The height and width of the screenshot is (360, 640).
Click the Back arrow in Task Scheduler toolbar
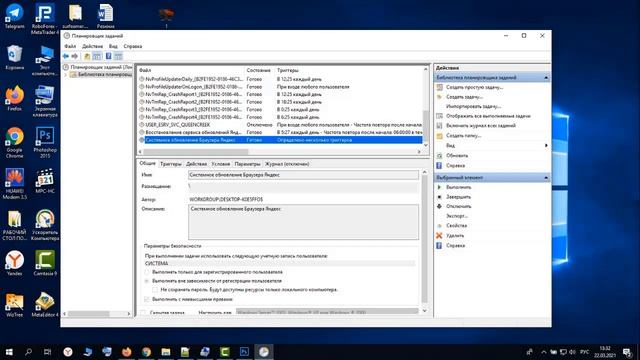(66, 56)
